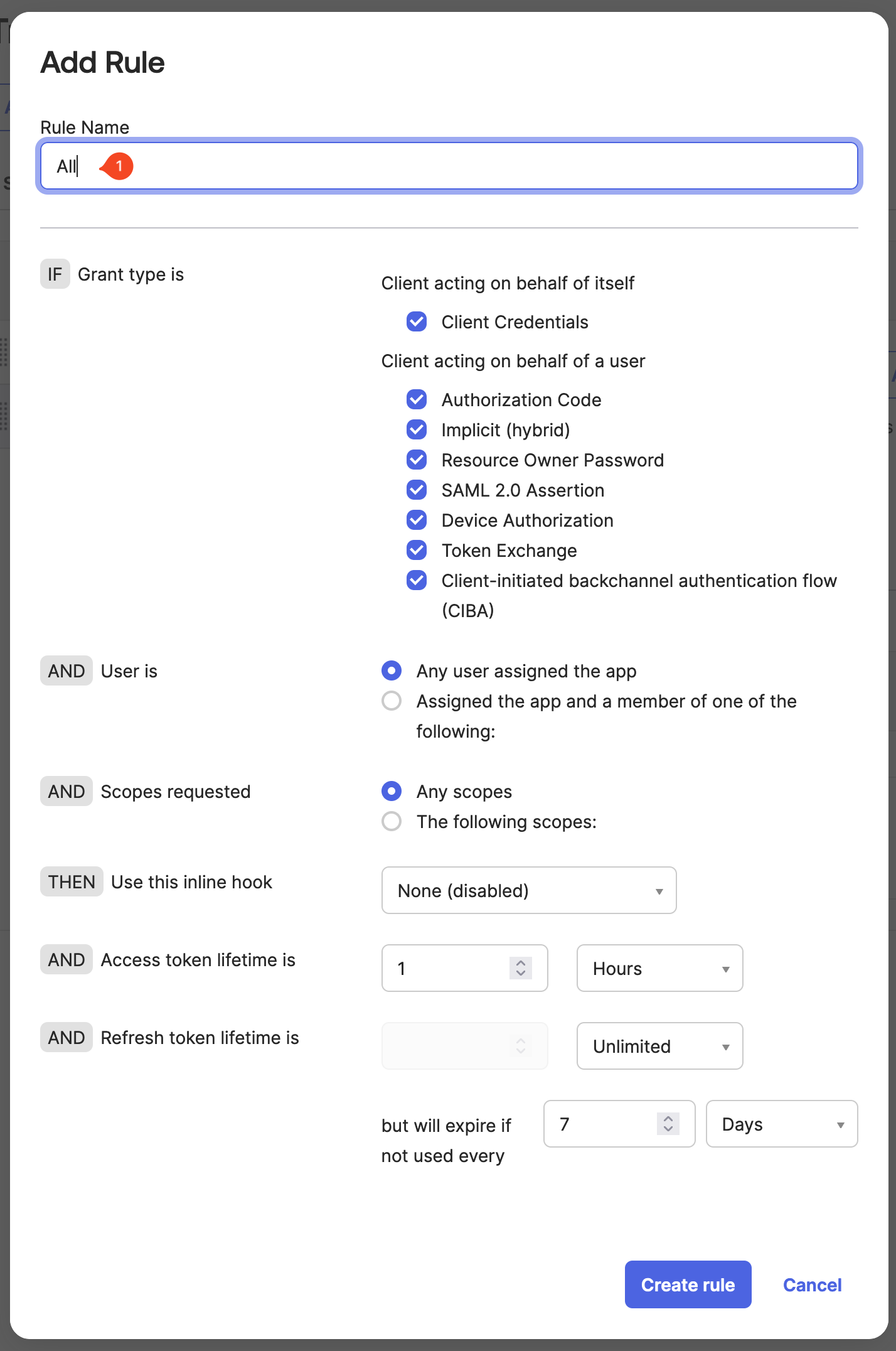Disable the Token Exchange grant type
Screen dimensions: 896x1351
[416, 550]
